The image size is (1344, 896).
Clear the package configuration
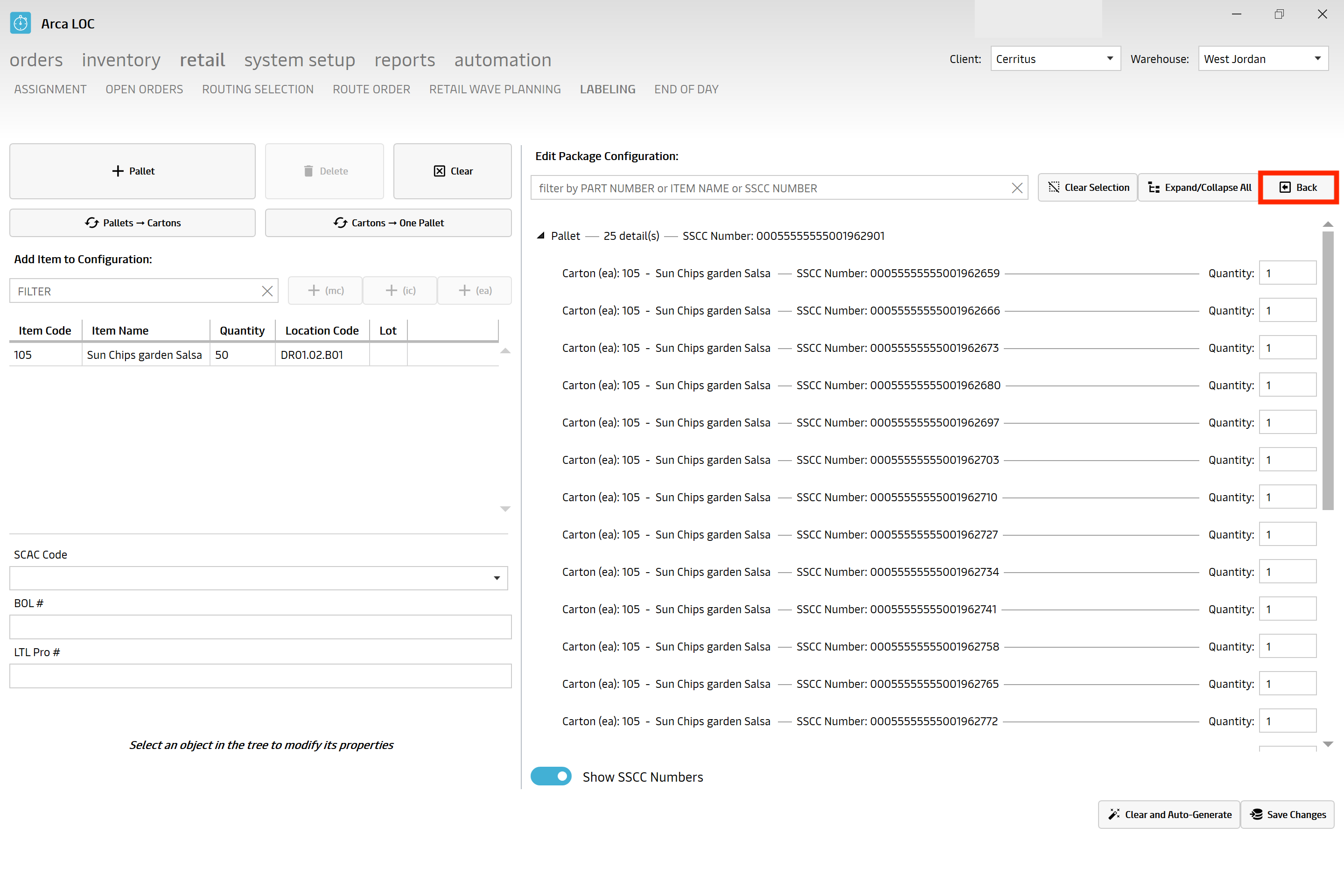(453, 171)
